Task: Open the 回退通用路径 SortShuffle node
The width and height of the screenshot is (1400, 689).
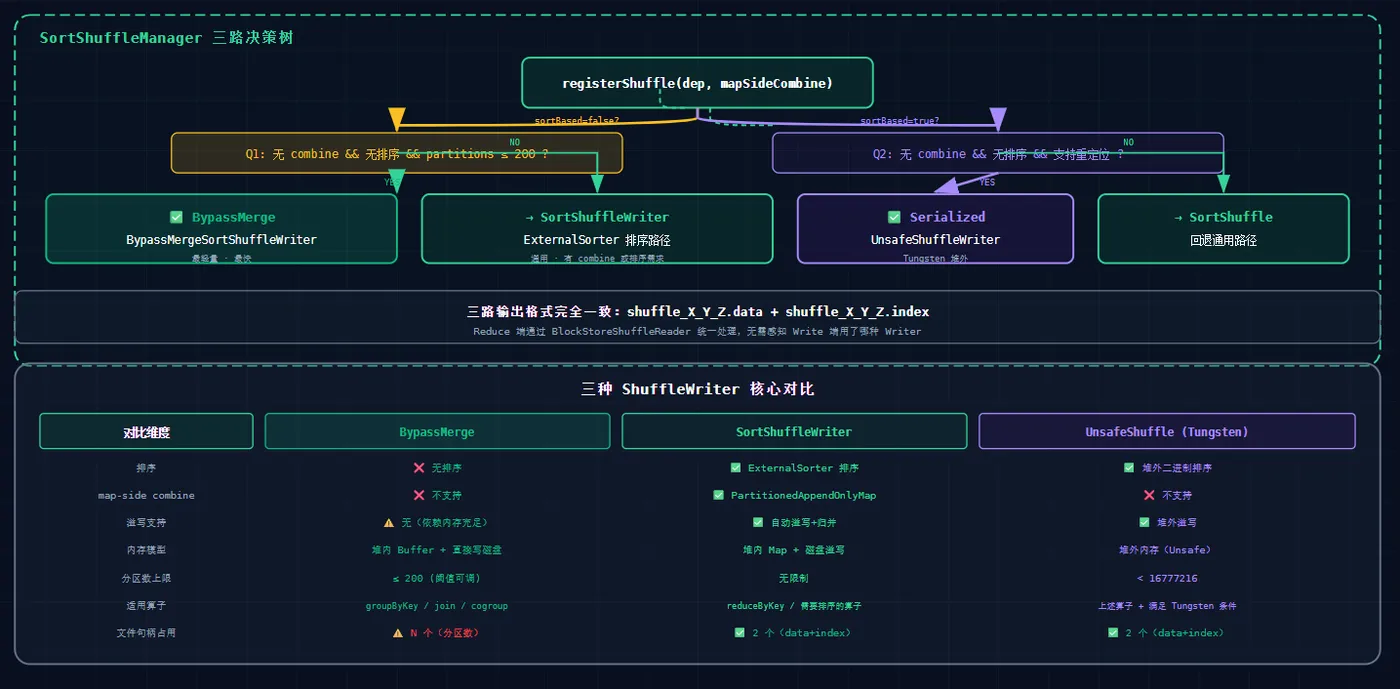Action: (x=1224, y=228)
